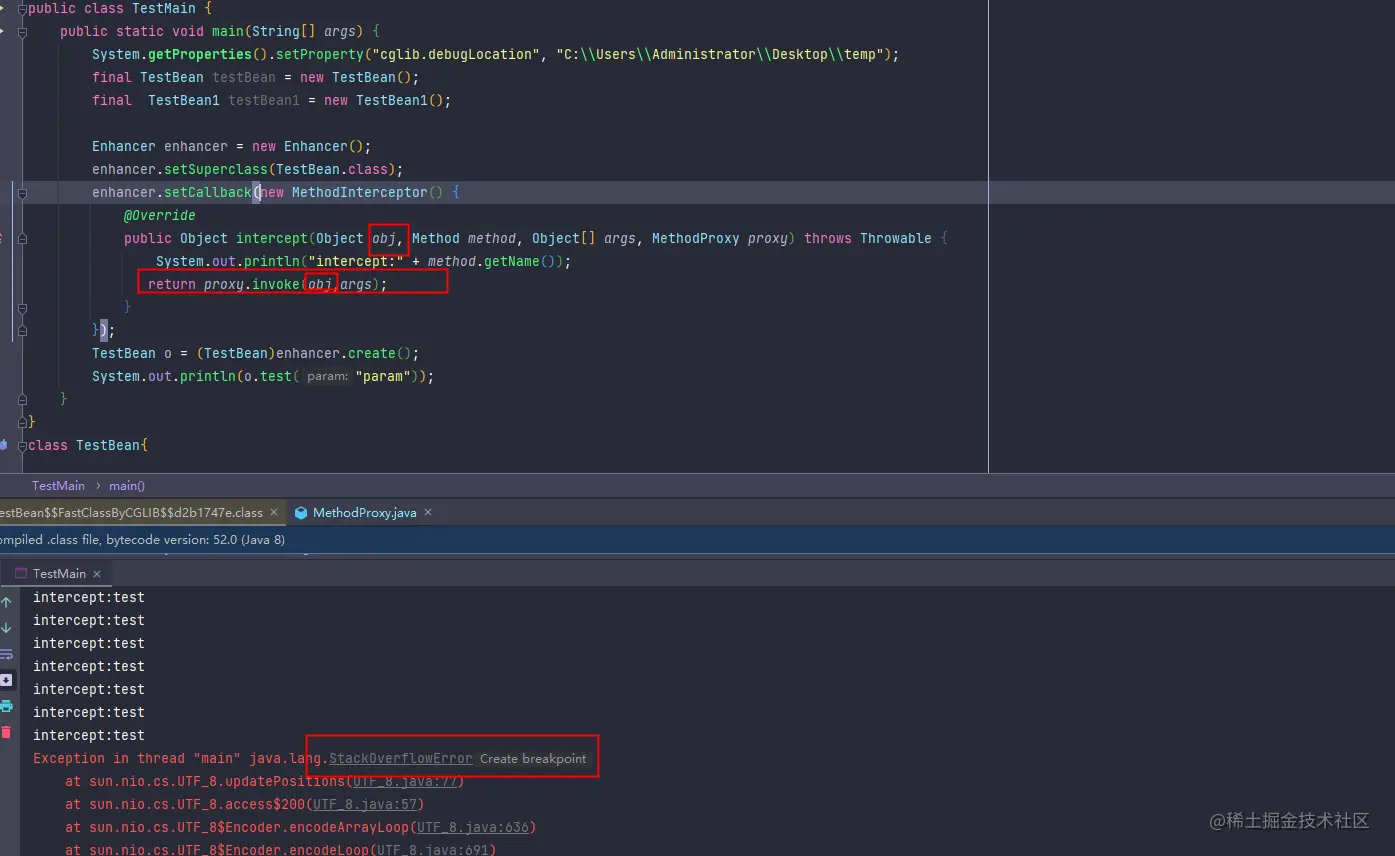The height and width of the screenshot is (856, 1395).
Task: Fold the setCallback anonymous class block
Action: coord(23,193)
